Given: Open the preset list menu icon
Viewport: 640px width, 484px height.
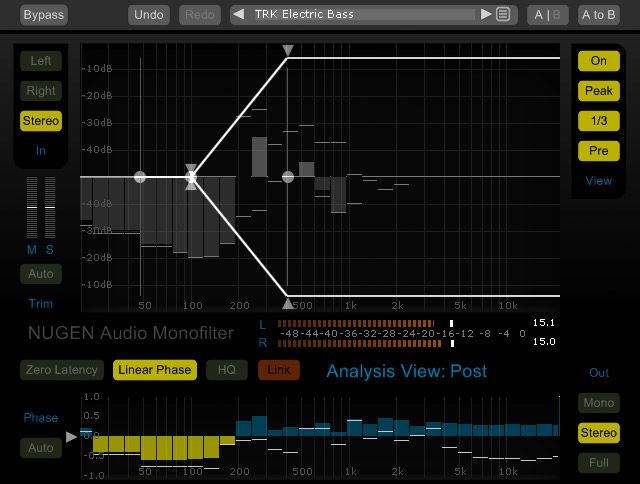Looking at the screenshot, I should coord(503,14).
